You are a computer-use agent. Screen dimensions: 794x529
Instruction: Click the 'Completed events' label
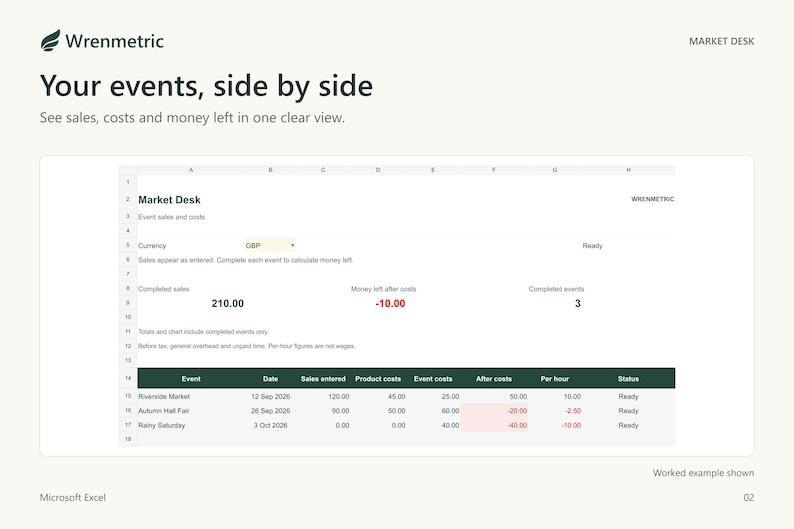[556, 289]
